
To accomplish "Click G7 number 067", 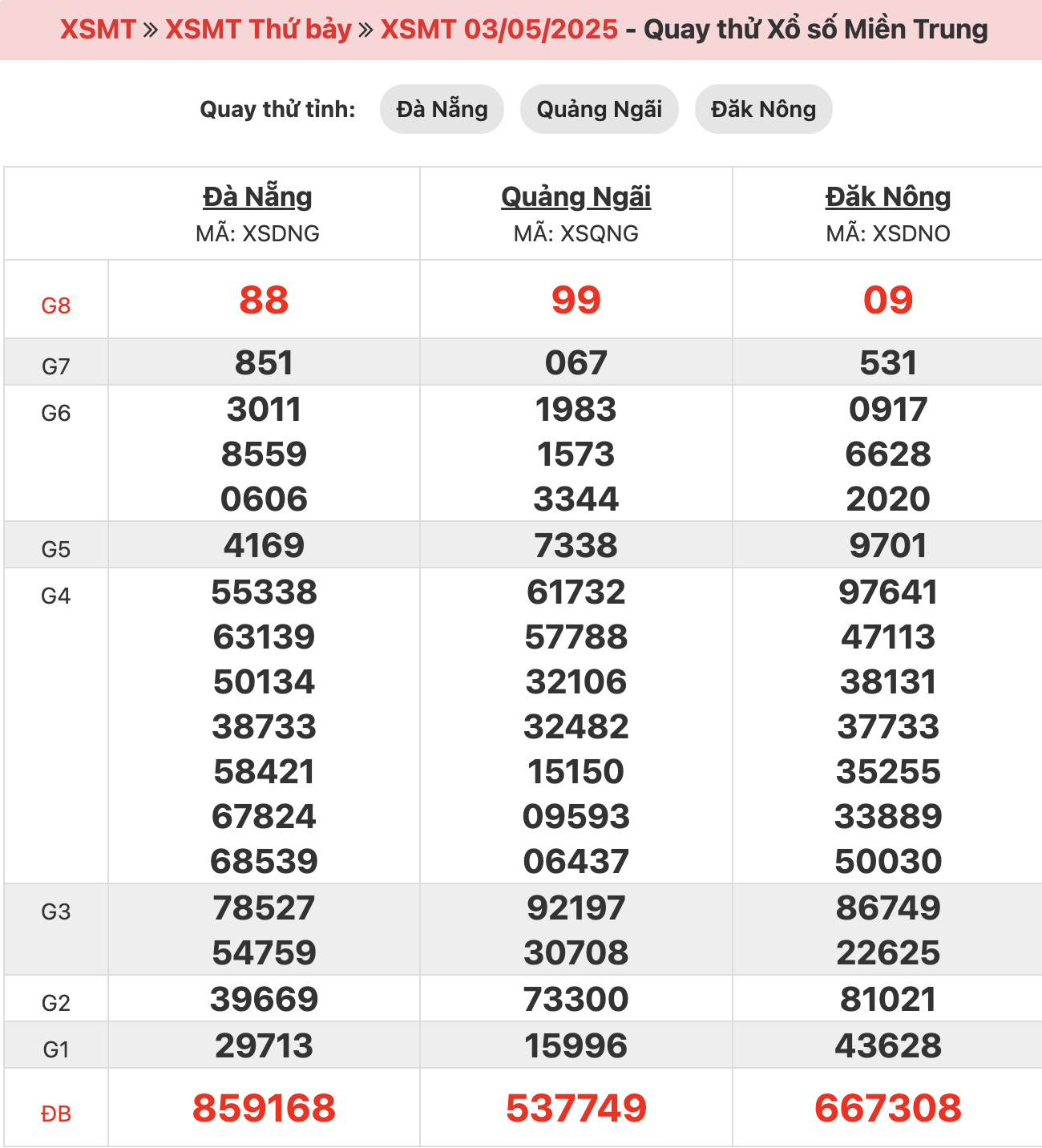I will pos(576,362).
